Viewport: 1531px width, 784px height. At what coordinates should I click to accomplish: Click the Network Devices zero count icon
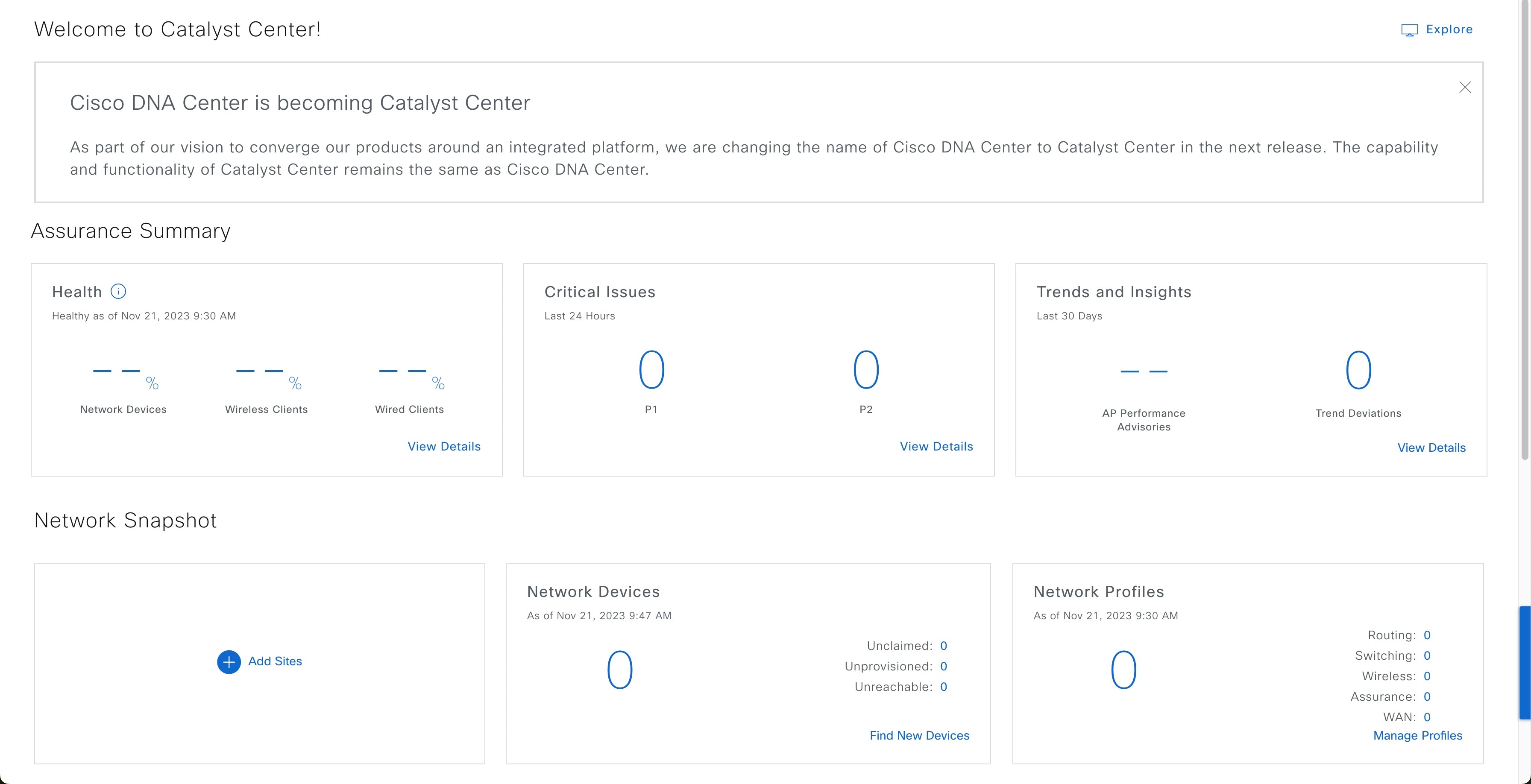(x=619, y=669)
